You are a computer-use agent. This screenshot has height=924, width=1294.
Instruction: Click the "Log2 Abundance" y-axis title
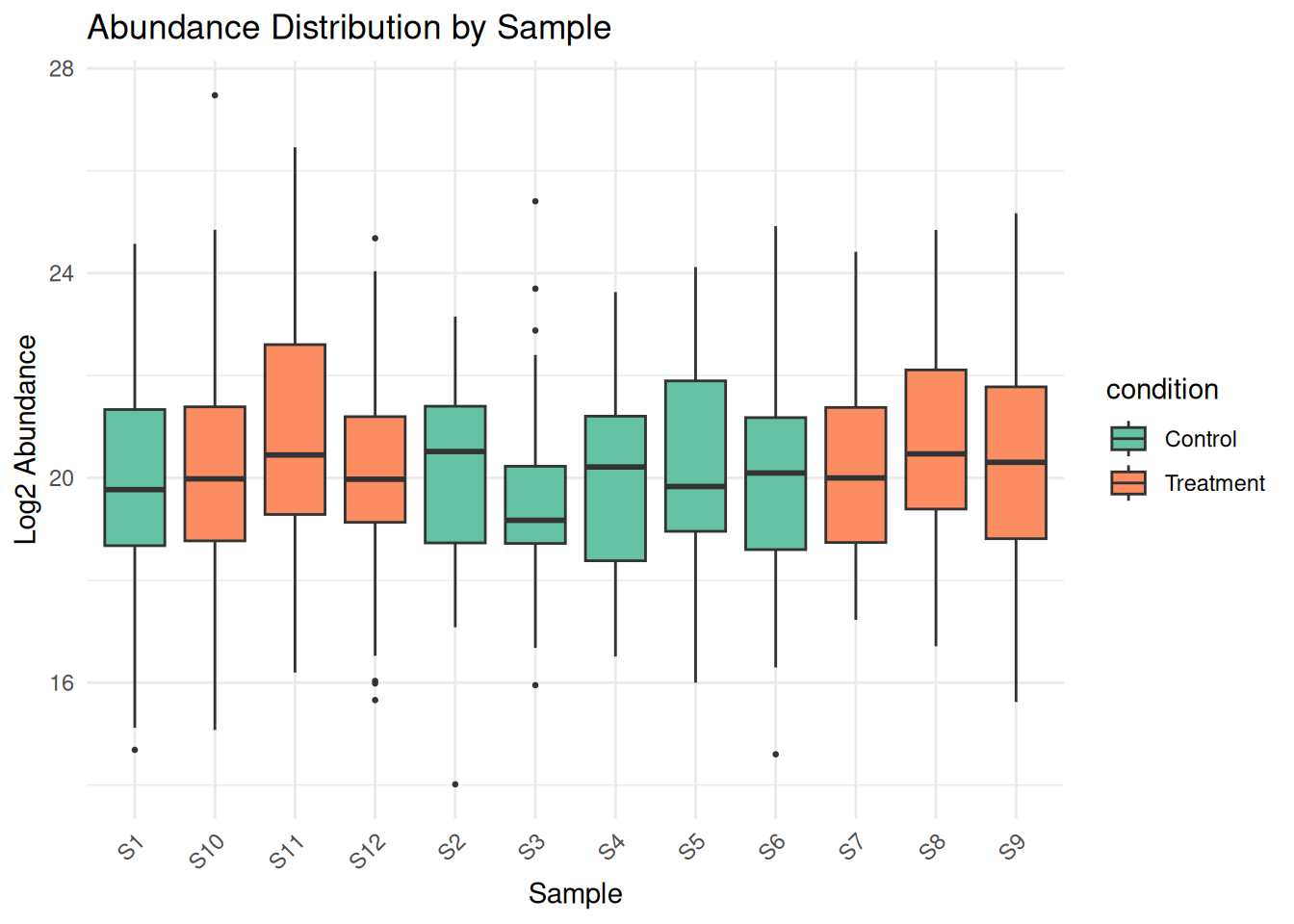pos(26,439)
